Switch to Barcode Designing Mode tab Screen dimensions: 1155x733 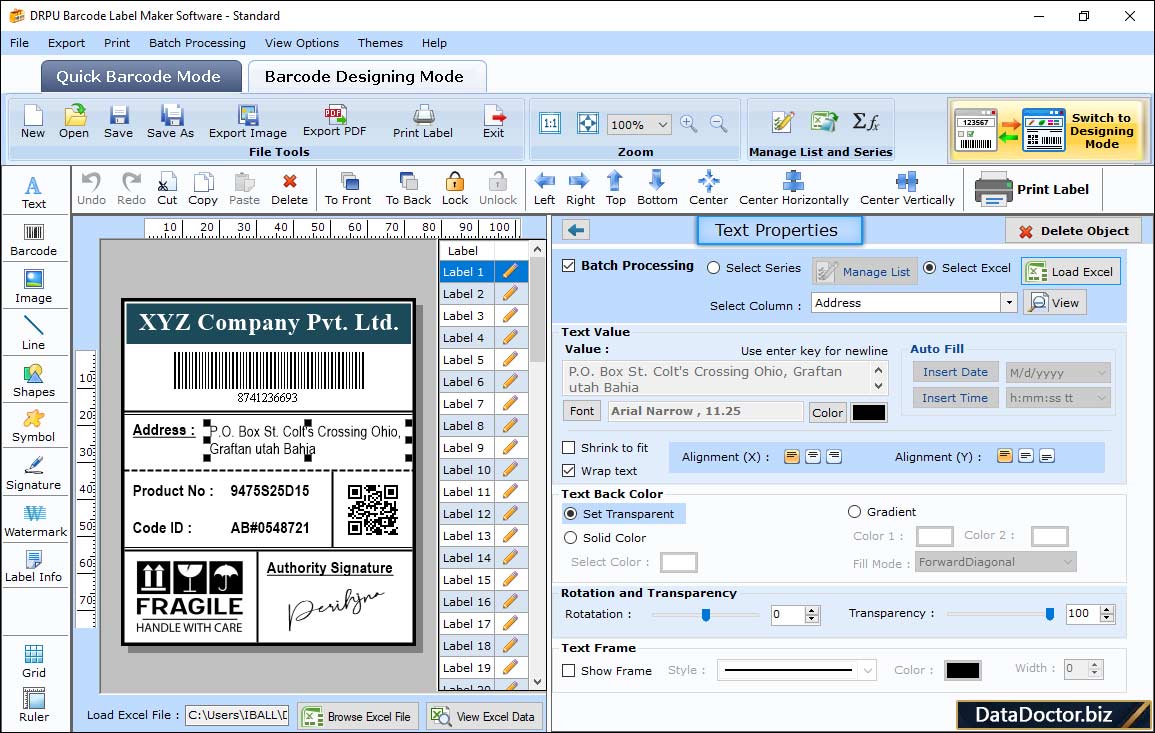click(366, 77)
